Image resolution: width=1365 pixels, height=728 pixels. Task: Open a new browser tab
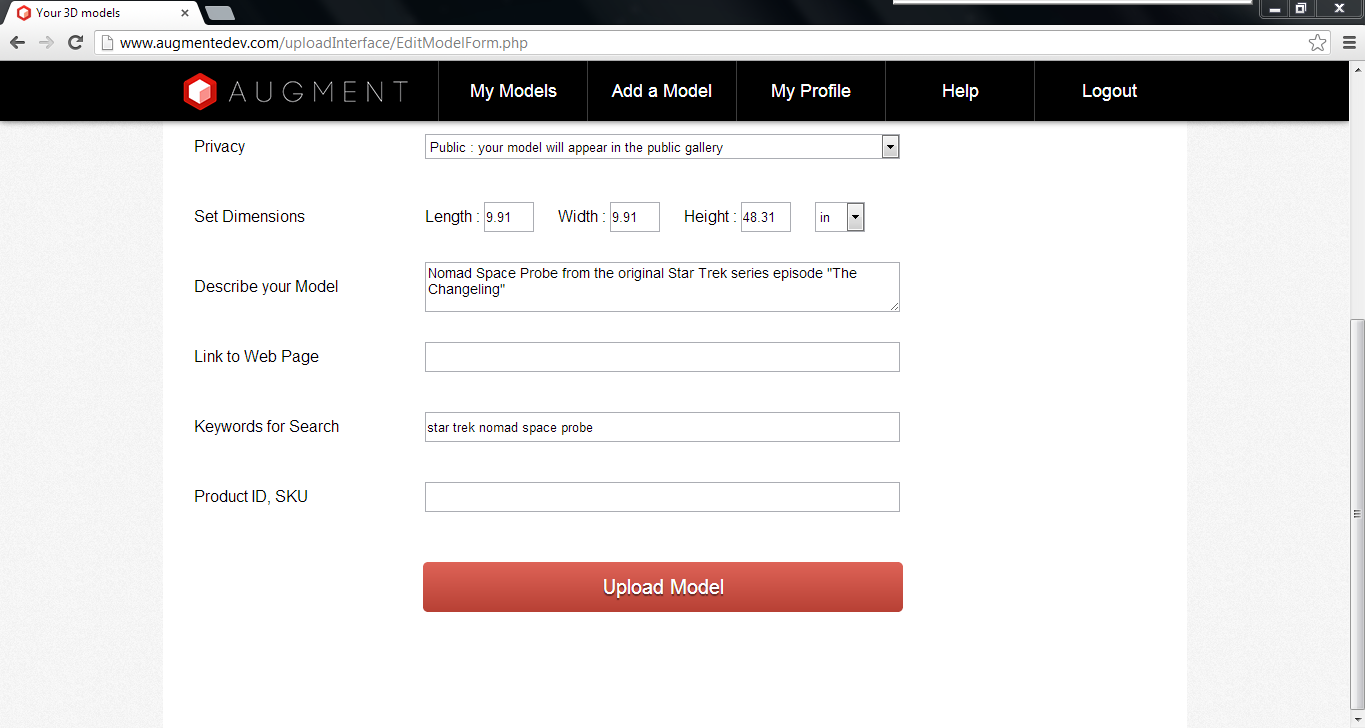219,14
